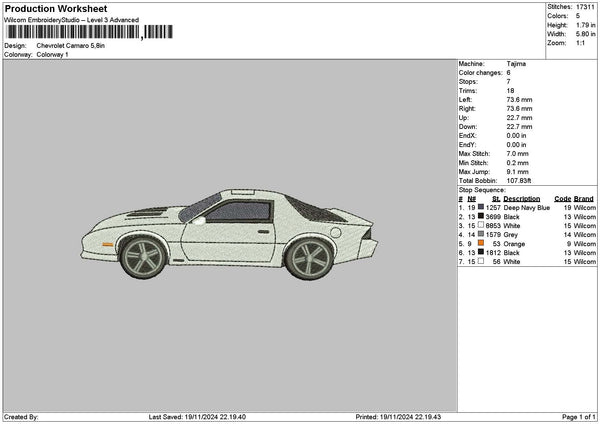Click the White swatch in stop 7

482,261
